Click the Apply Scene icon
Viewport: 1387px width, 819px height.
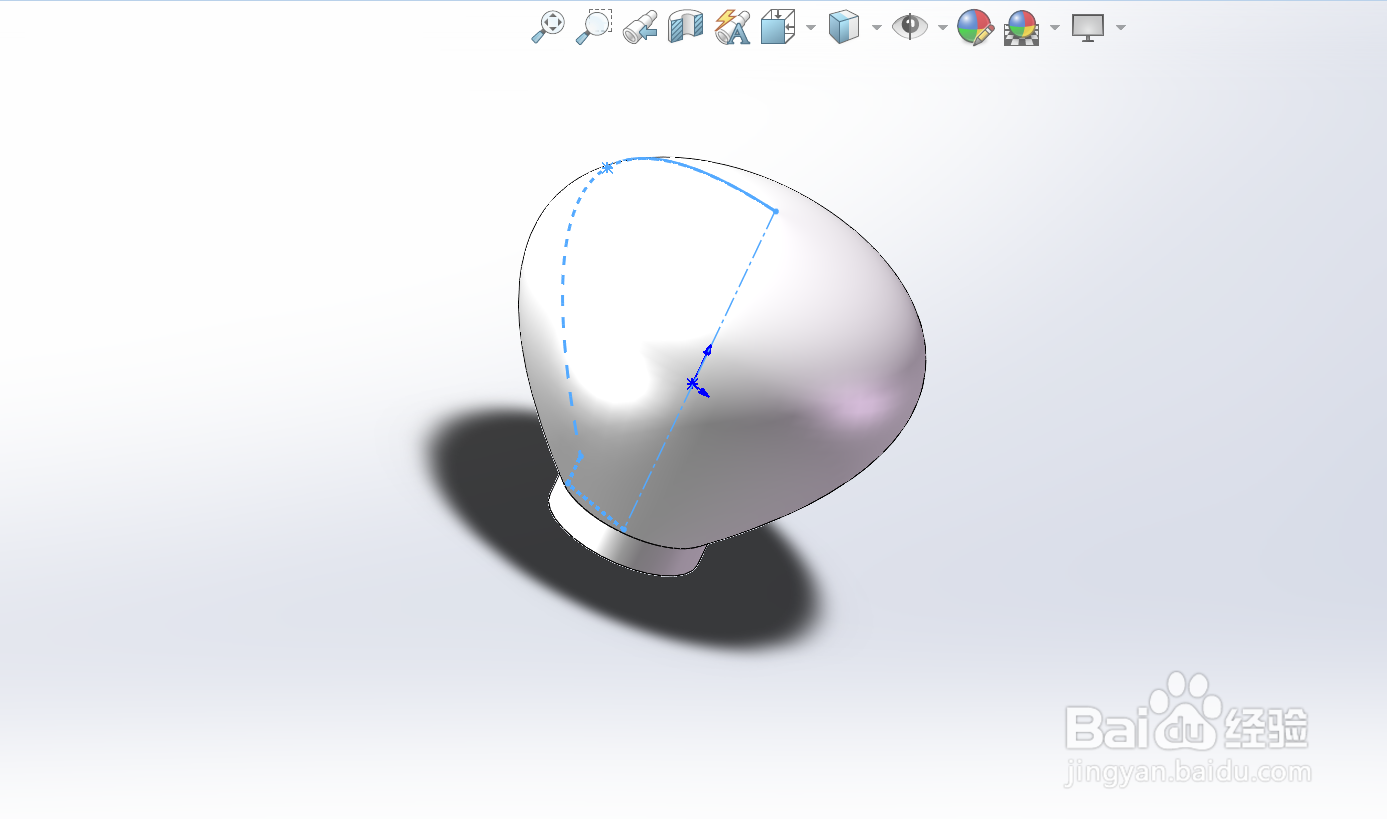1022,26
